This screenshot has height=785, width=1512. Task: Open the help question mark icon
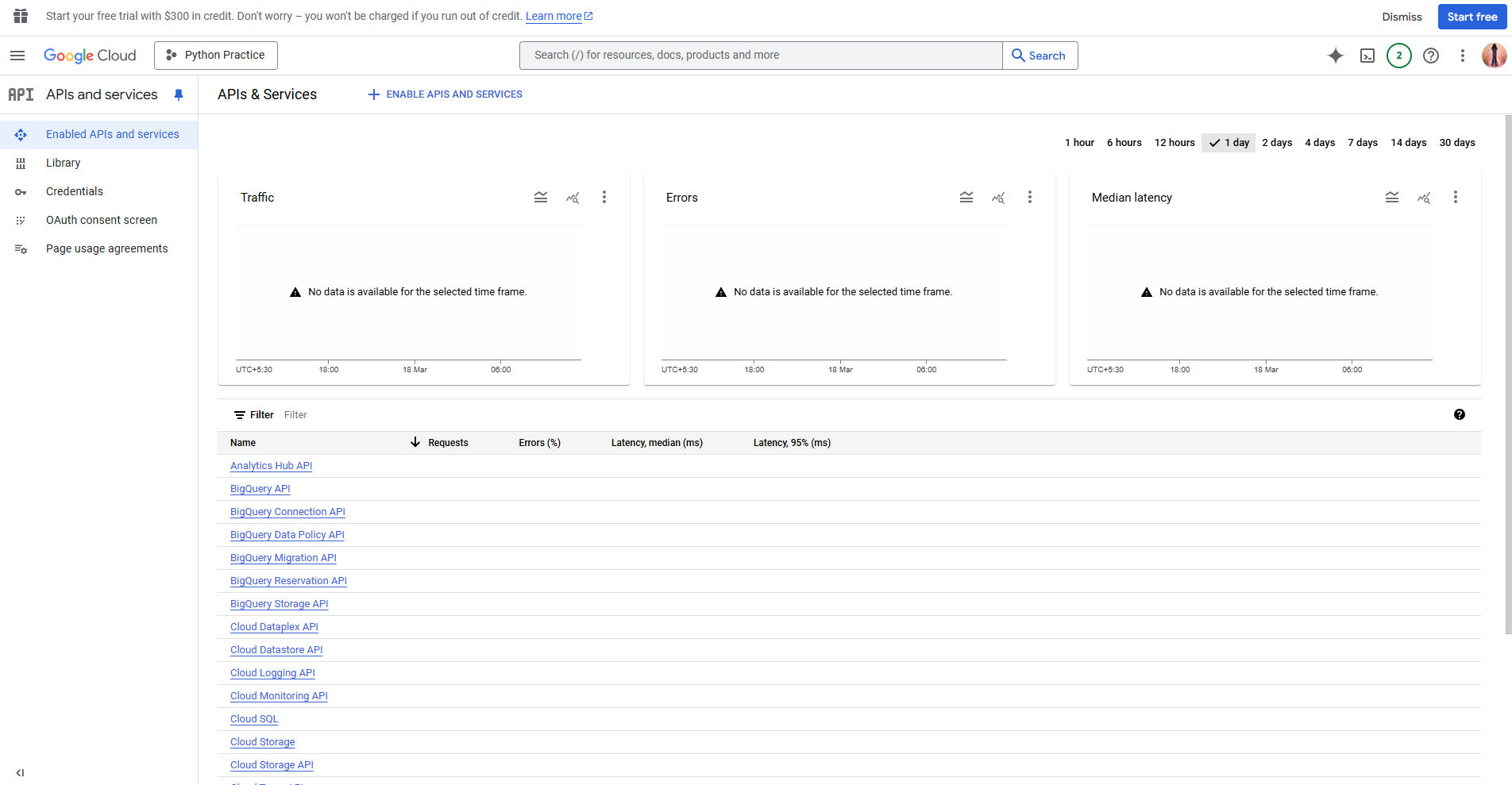(x=1431, y=56)
